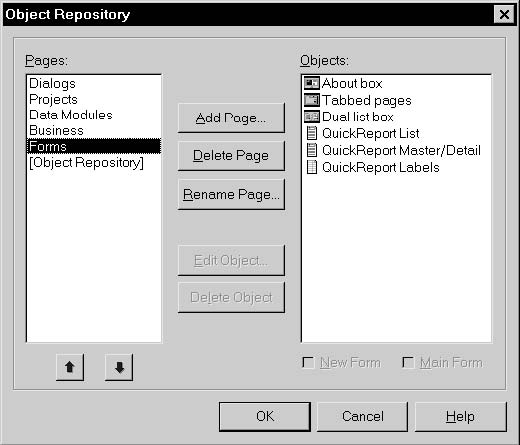Move selected page down with arrow button
The width and height of the screenshot is (520, 445).
[x=119, y=367]
